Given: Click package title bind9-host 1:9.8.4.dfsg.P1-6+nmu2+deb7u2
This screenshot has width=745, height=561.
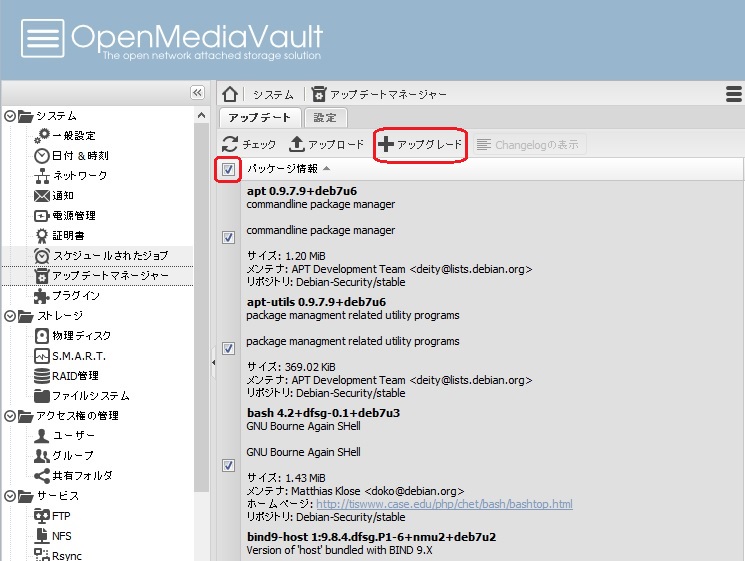Looking at the screenshot, I should pyautogui.click(x=371, y=537).
